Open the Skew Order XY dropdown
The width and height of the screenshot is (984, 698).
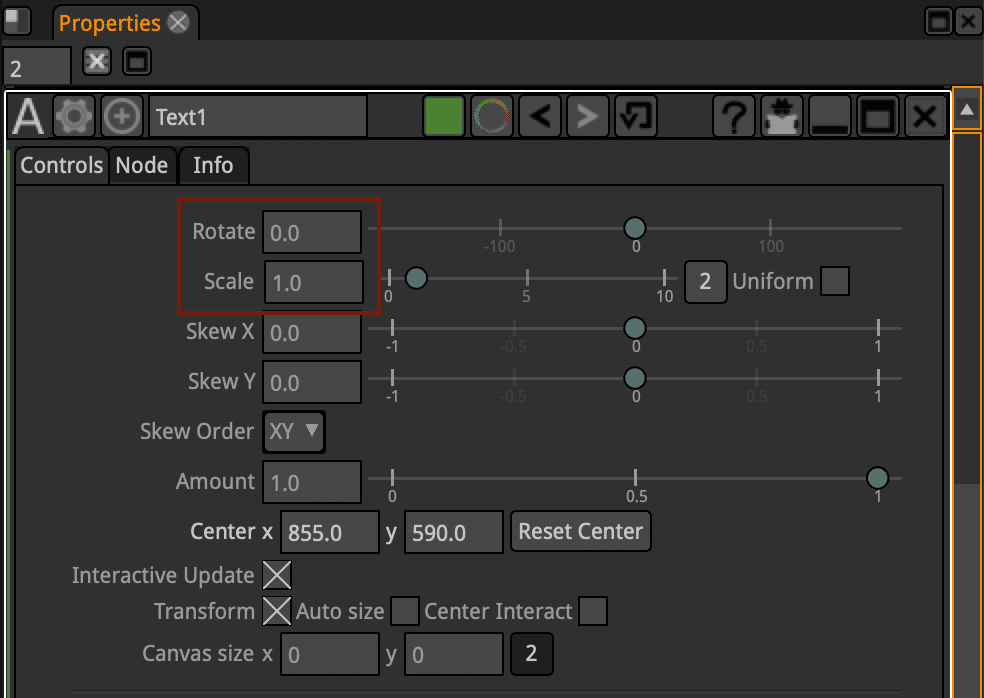[x=294, y=432]
